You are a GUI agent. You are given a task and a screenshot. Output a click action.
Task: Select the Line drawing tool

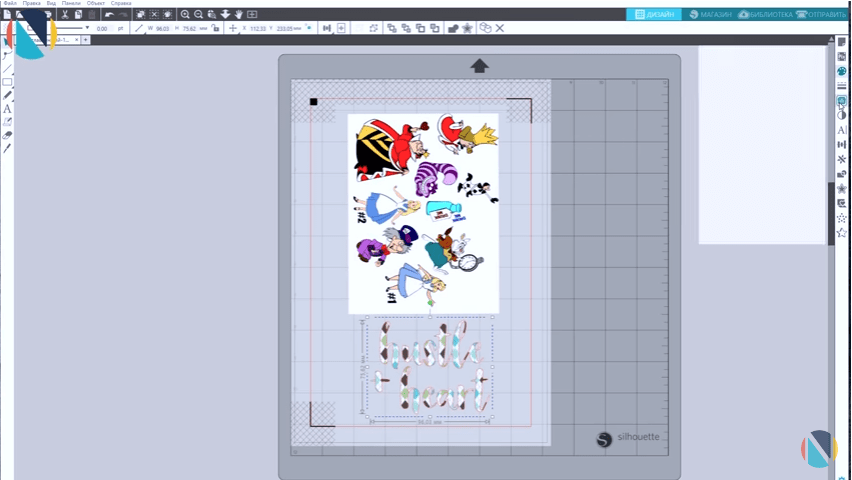pos(7,68)
